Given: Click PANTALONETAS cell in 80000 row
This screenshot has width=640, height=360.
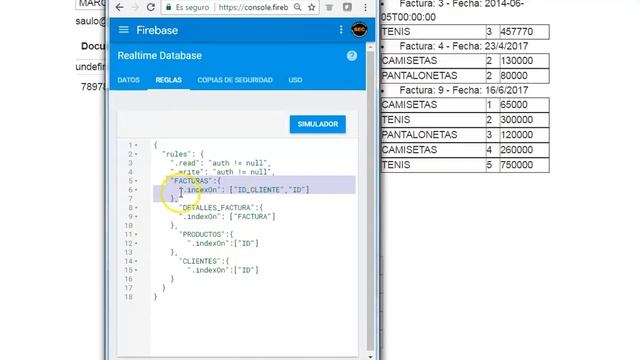Looking at the screenshot, I should pos(433,76).
